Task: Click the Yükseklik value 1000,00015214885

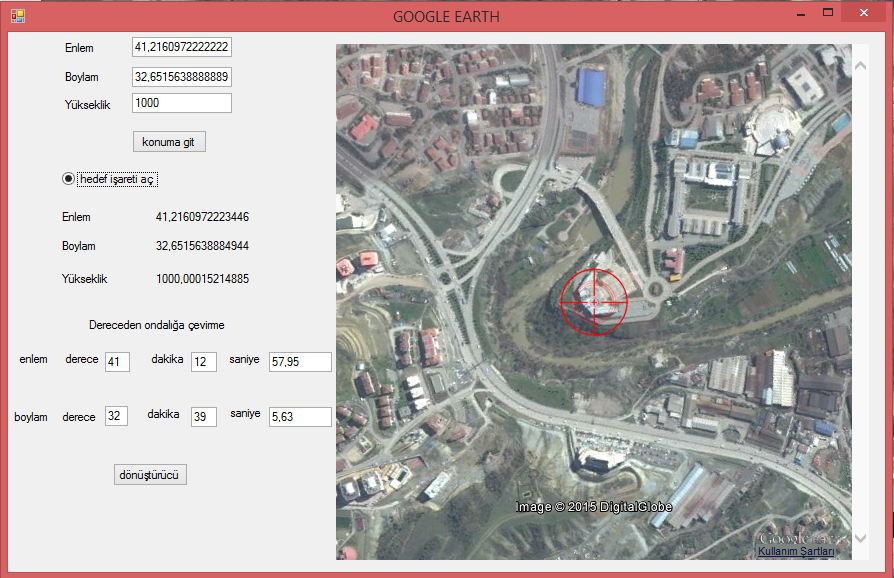Action: pyautogui.click(x=202, y=279)
